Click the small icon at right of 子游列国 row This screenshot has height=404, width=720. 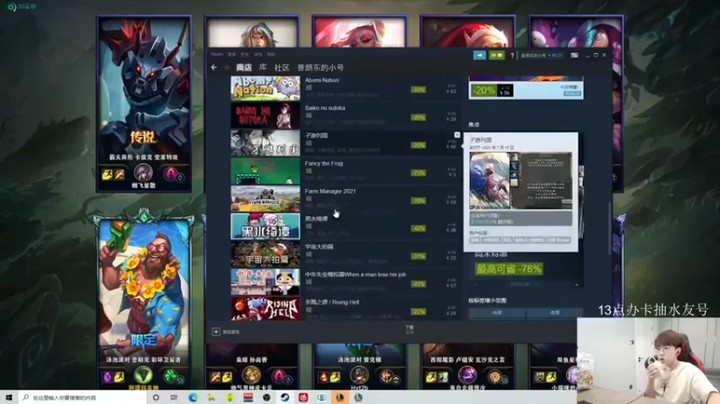(x=457, y=135)
